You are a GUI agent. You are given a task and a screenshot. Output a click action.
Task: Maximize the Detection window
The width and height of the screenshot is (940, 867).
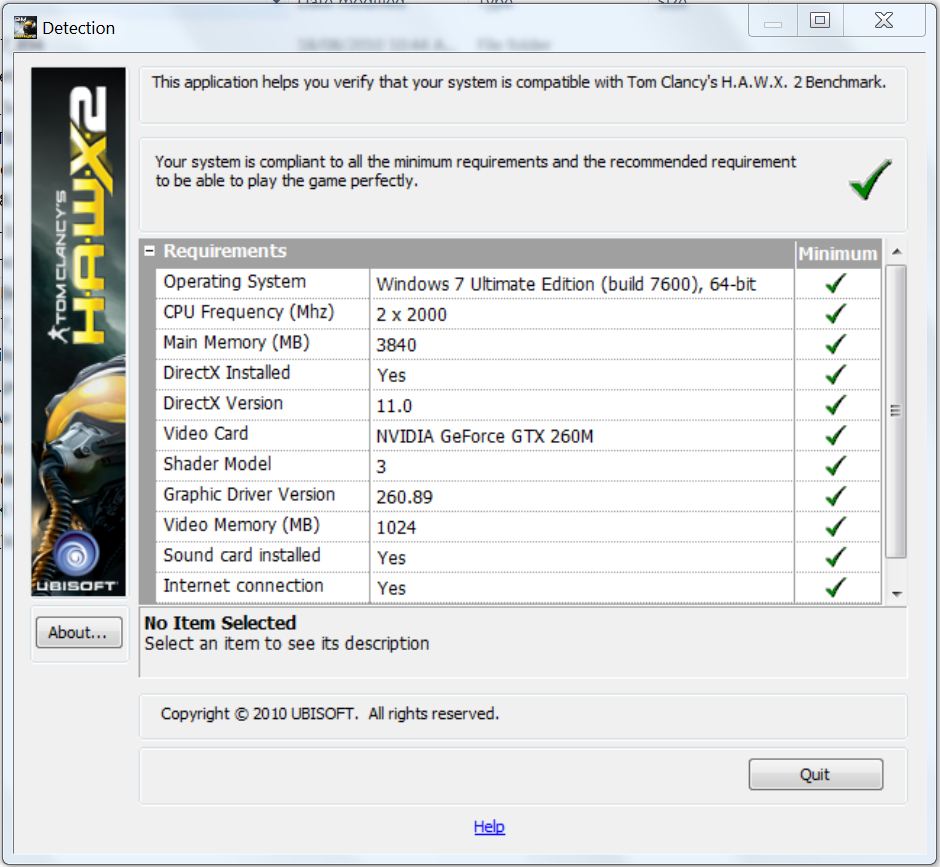click(820, 21)
